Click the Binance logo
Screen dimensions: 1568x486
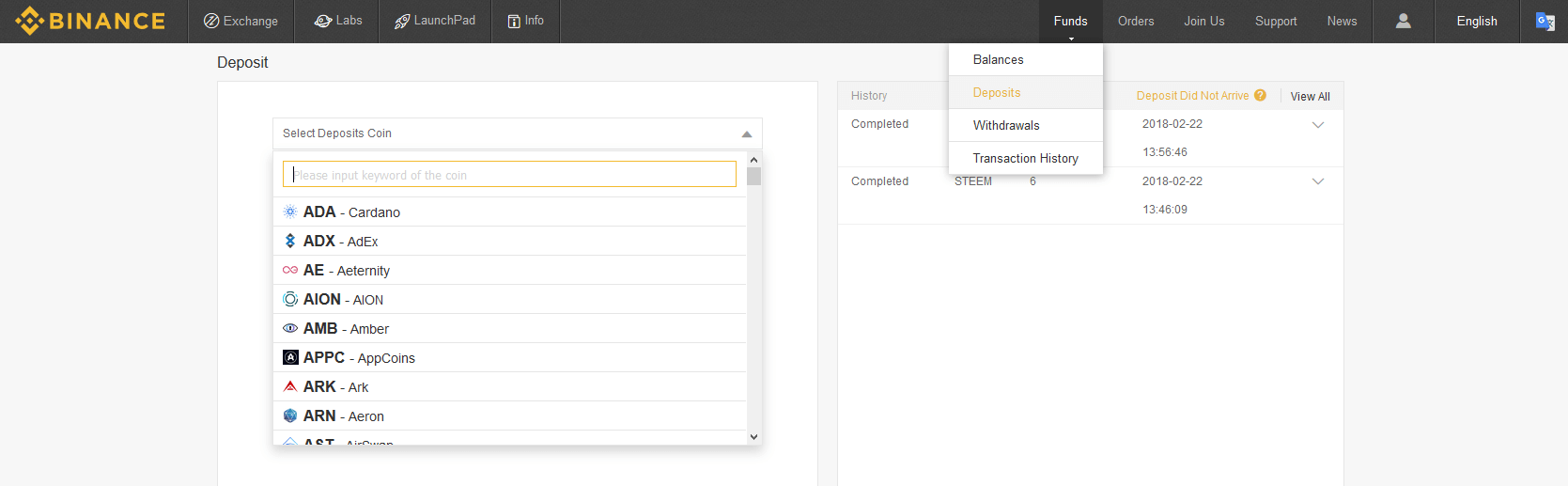90,21
